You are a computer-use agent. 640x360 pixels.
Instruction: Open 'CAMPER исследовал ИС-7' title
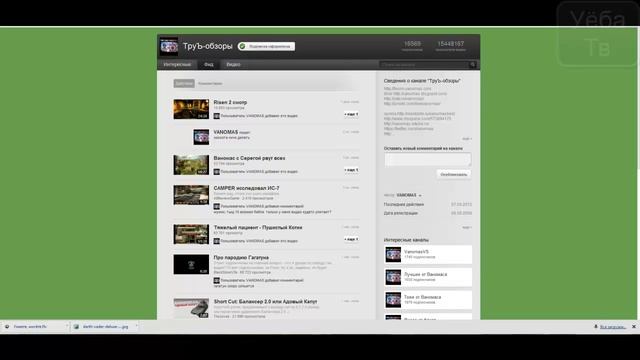pos(247,188)
